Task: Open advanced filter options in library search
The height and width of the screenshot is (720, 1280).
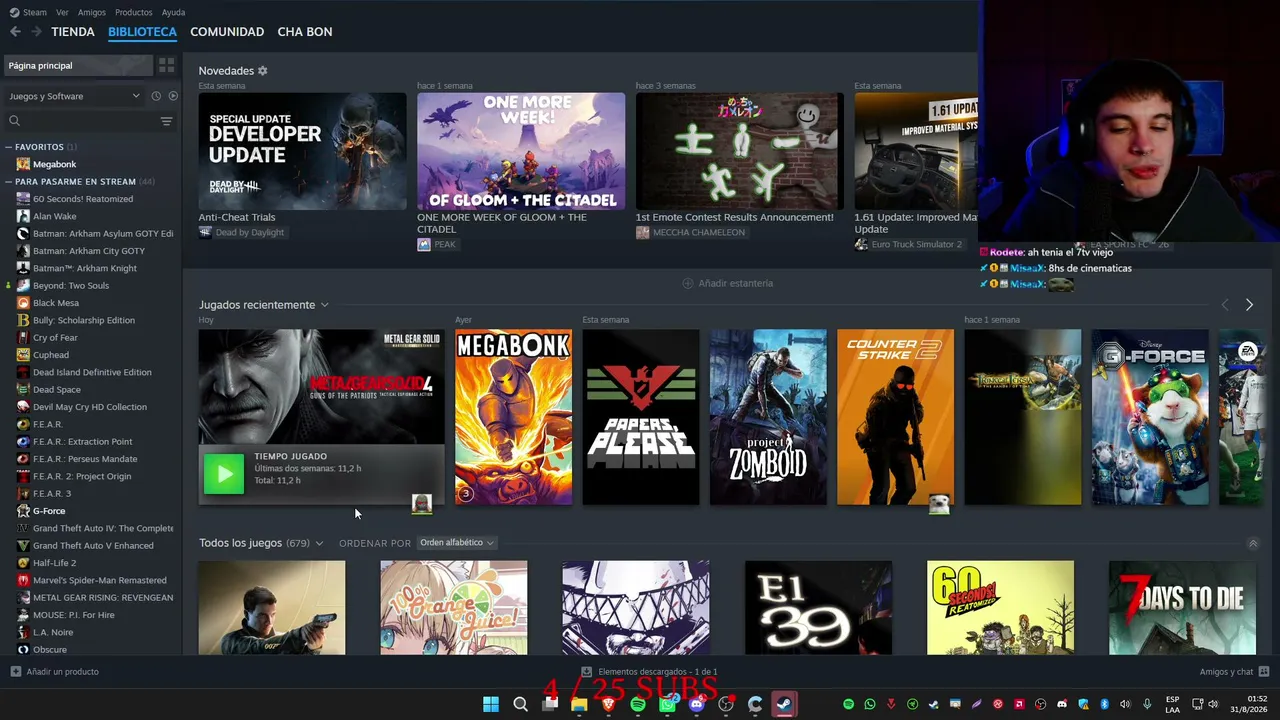Action: (166, 121)
